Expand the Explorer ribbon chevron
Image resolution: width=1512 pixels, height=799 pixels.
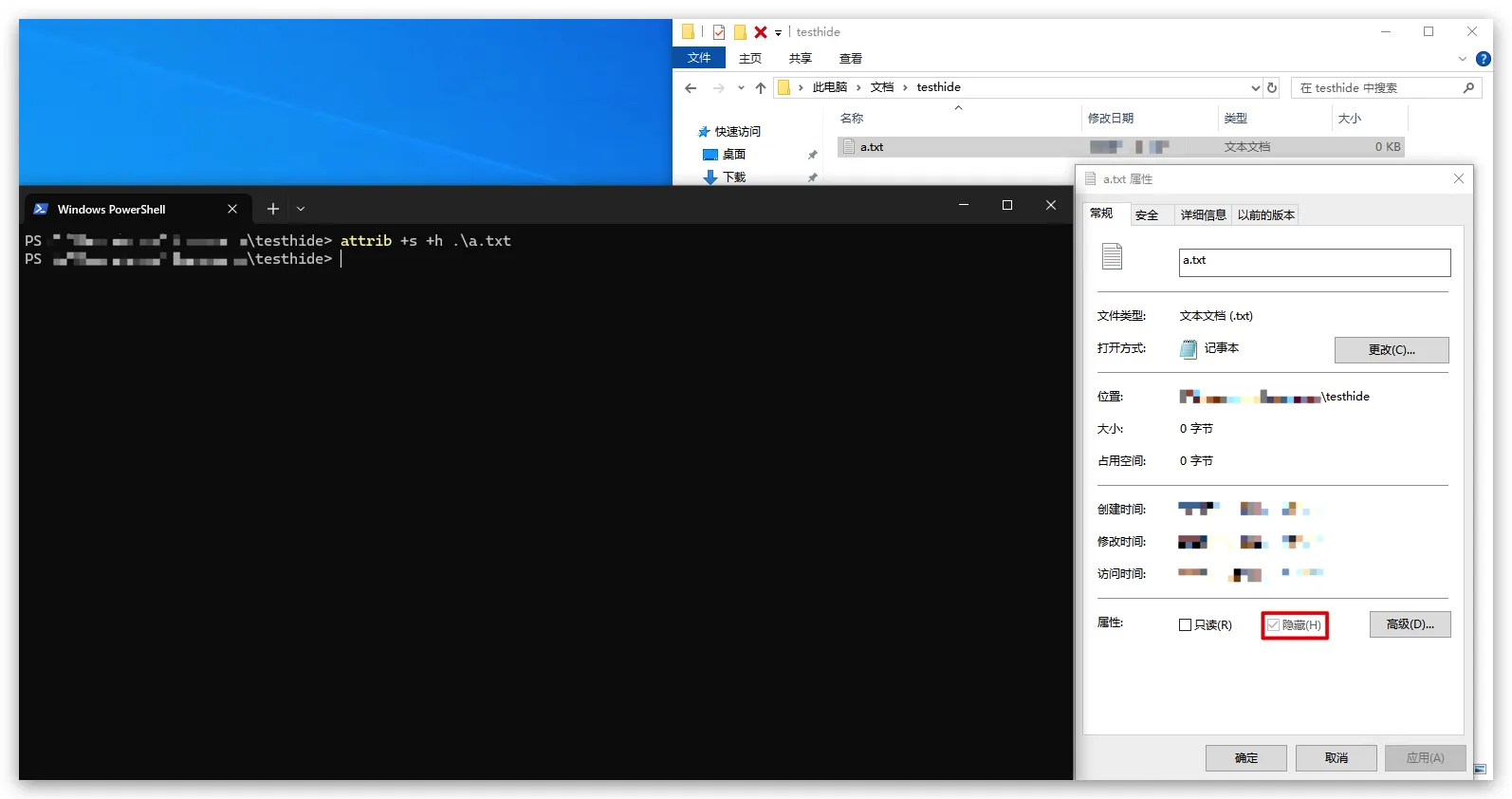pyautogui.click(x=1462, y=59)
